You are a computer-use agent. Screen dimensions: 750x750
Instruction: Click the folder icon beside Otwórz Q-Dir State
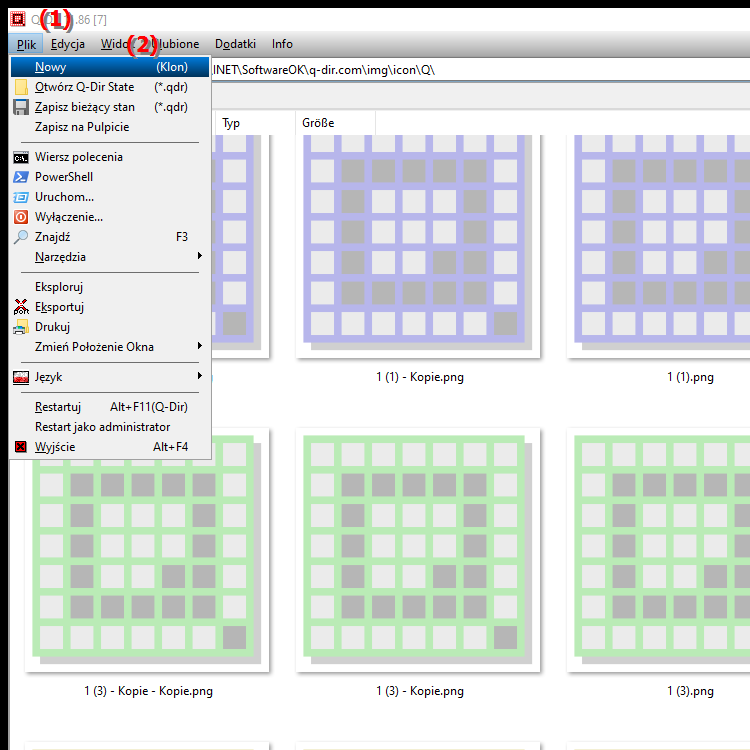click(x=21, y=87)
